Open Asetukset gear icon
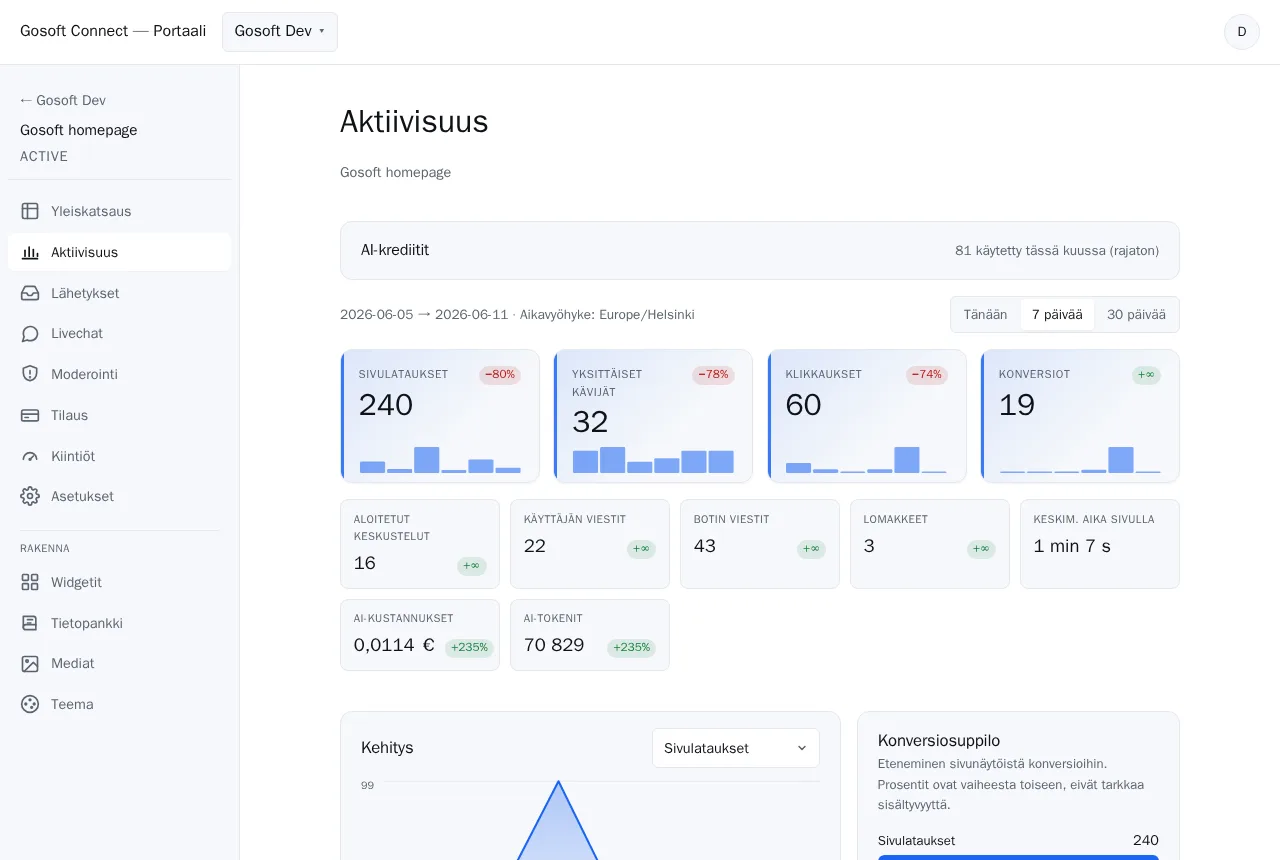Viewport: 1280px width, 860px height. [30, 496]
